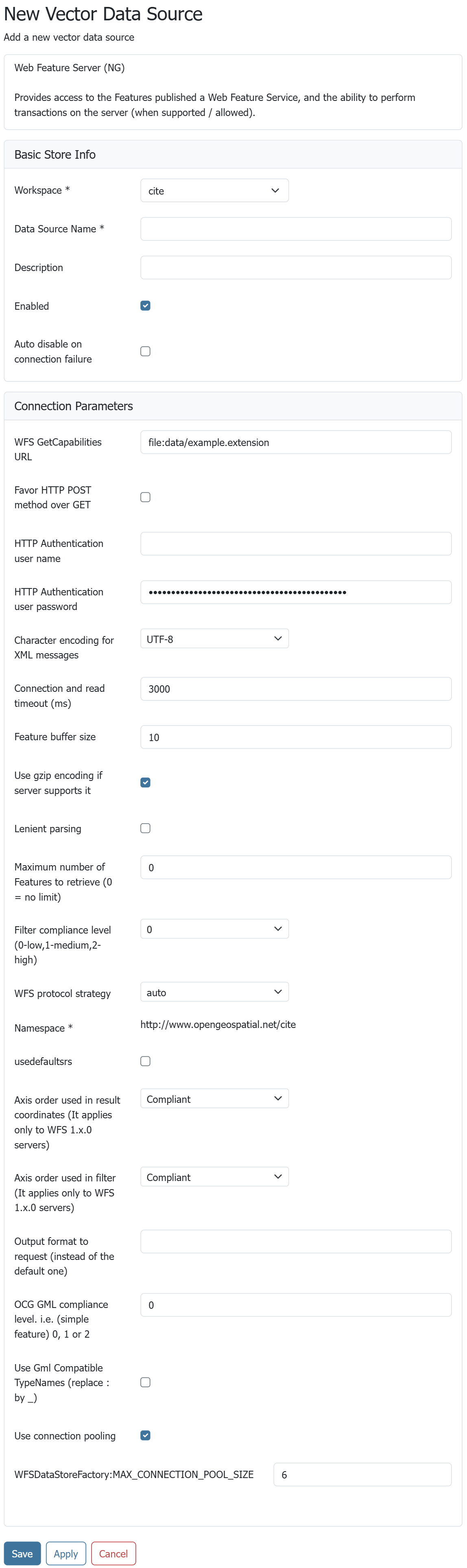Expand the WFS protocol strategy dropdown
Image resolution: width=467 pixels, height=1568 pixels.
[x=214, y=992]
